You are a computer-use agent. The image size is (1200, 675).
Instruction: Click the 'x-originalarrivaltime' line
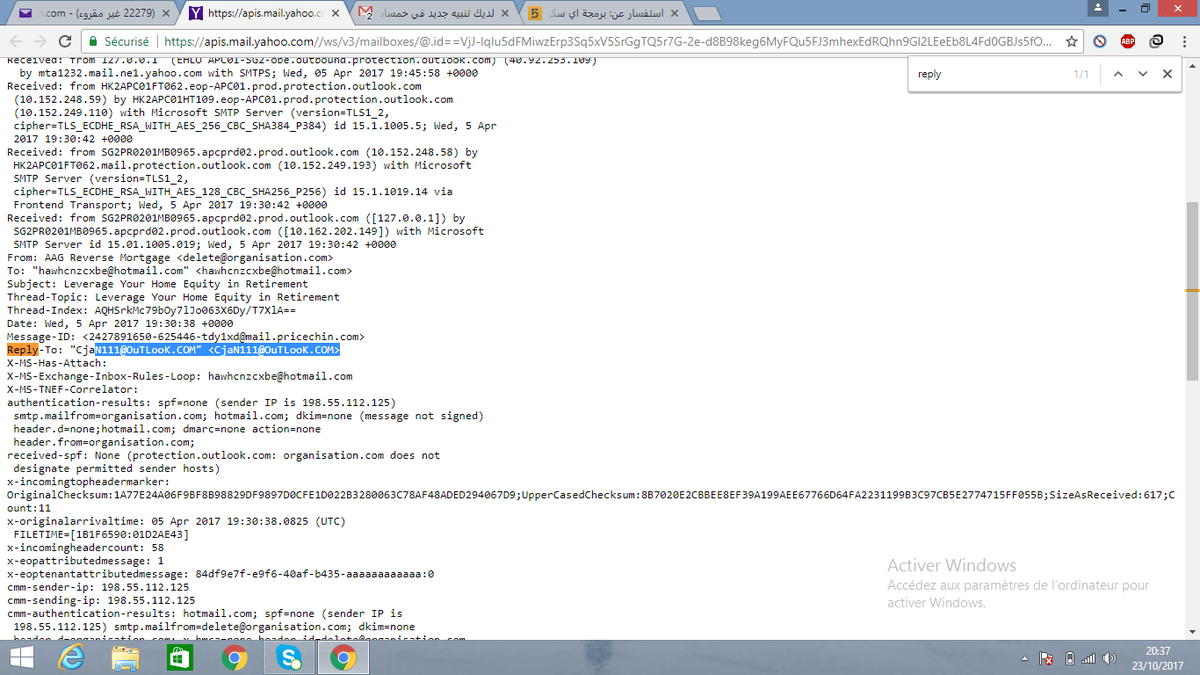176,521
